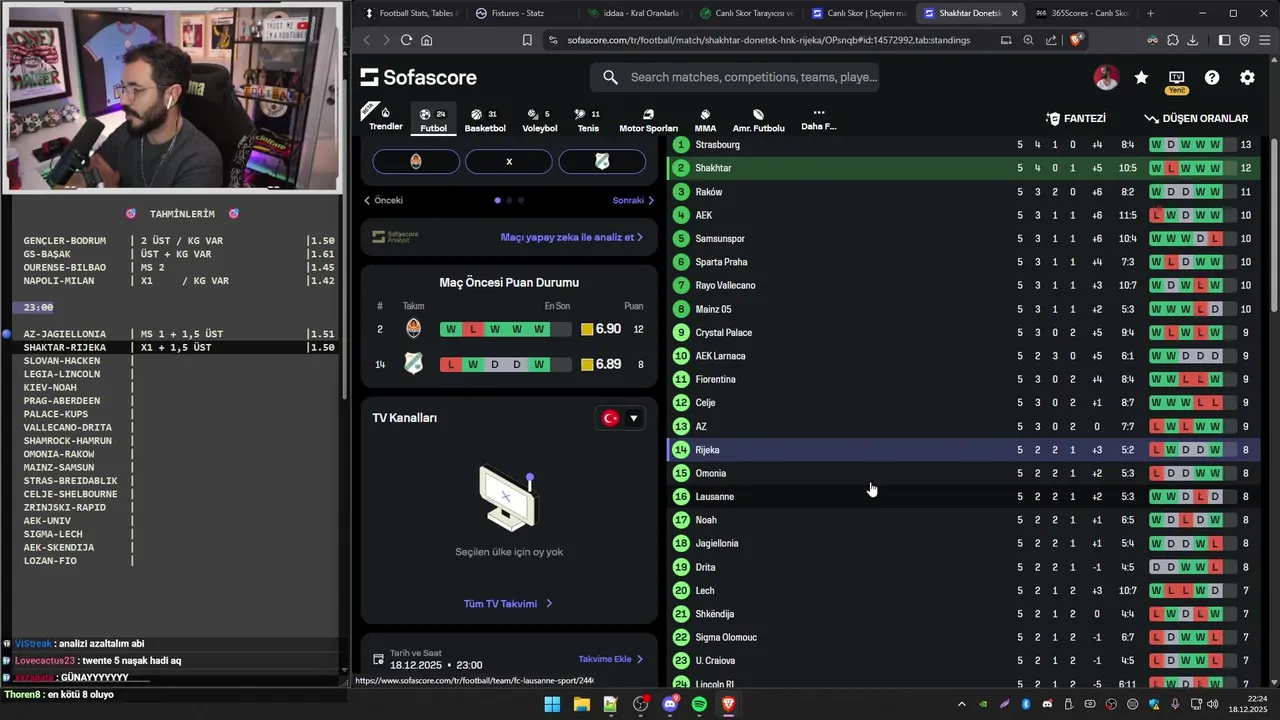Open File Explorer from the taskbar
This screenshot has width=1280, height=720.
pos(582,704)
